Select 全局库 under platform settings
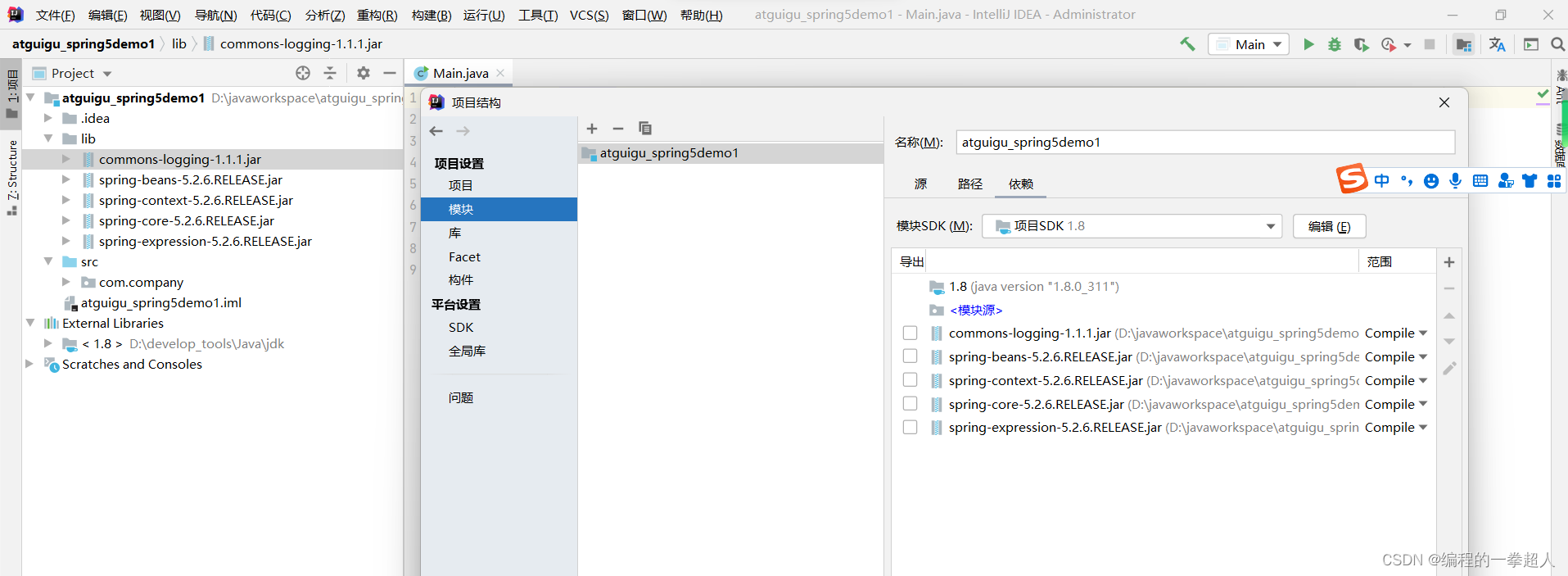Screen dimensions: 1568x576 coord(467,351)
